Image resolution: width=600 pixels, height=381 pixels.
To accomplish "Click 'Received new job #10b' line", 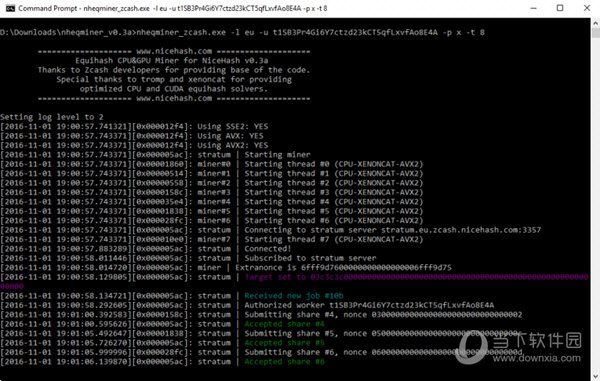I will [x=172, y=296].
